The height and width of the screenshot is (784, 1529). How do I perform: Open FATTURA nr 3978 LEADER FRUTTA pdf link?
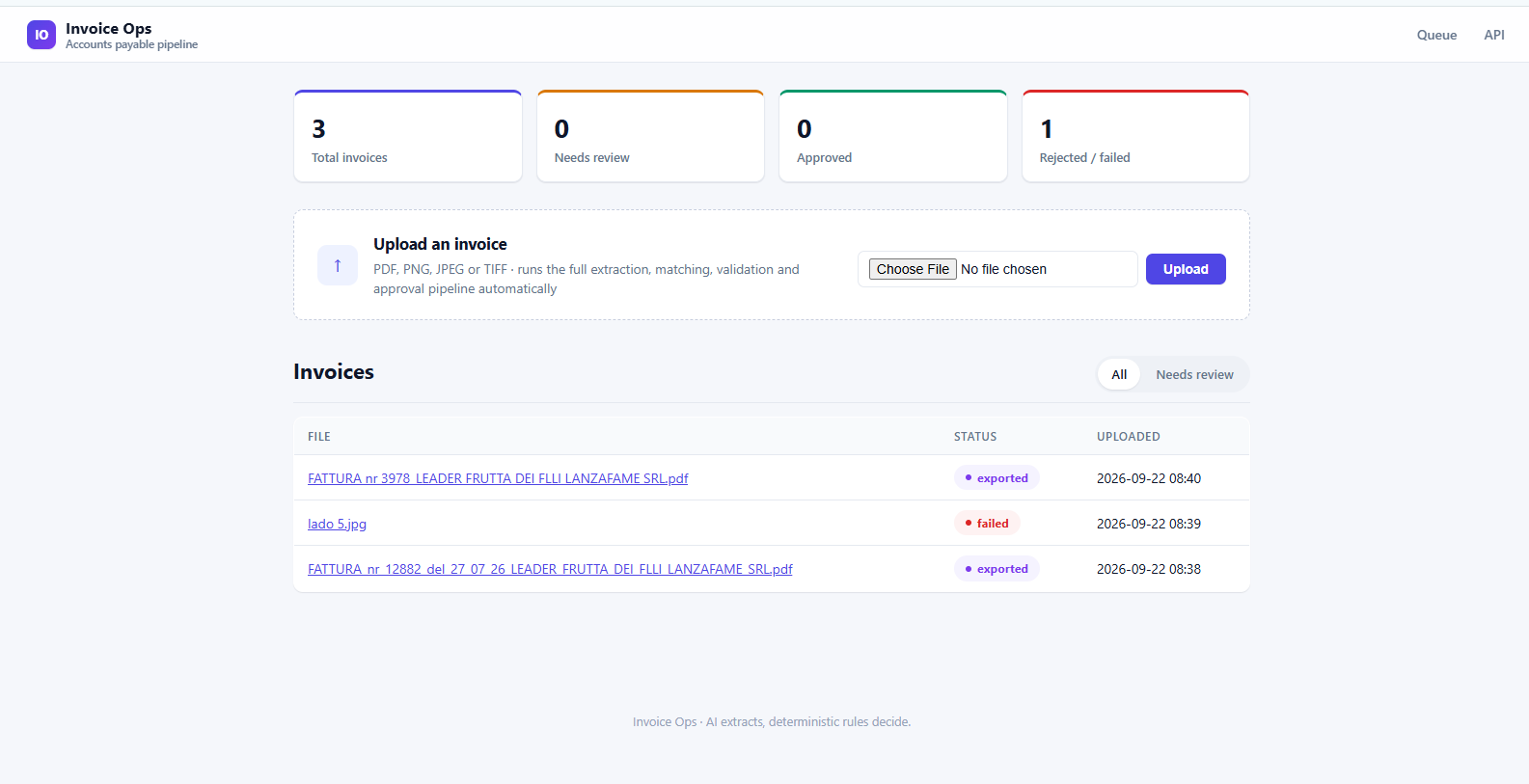[x=498, y=478]
